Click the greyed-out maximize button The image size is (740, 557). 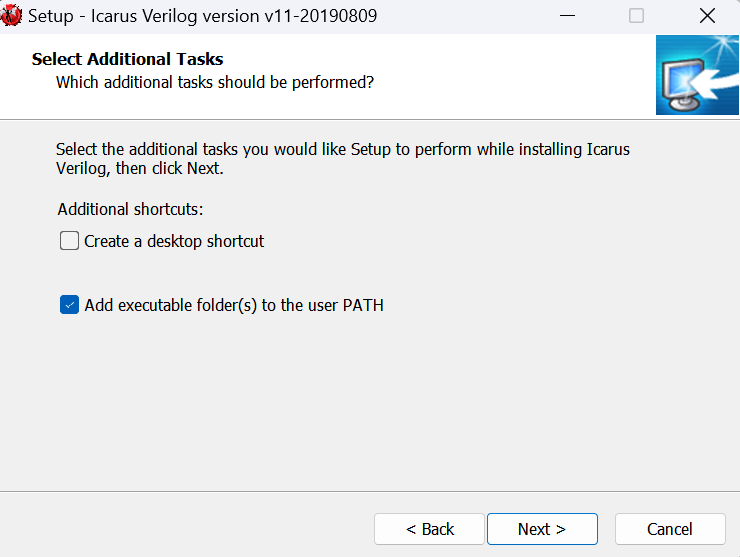[636, 16]
